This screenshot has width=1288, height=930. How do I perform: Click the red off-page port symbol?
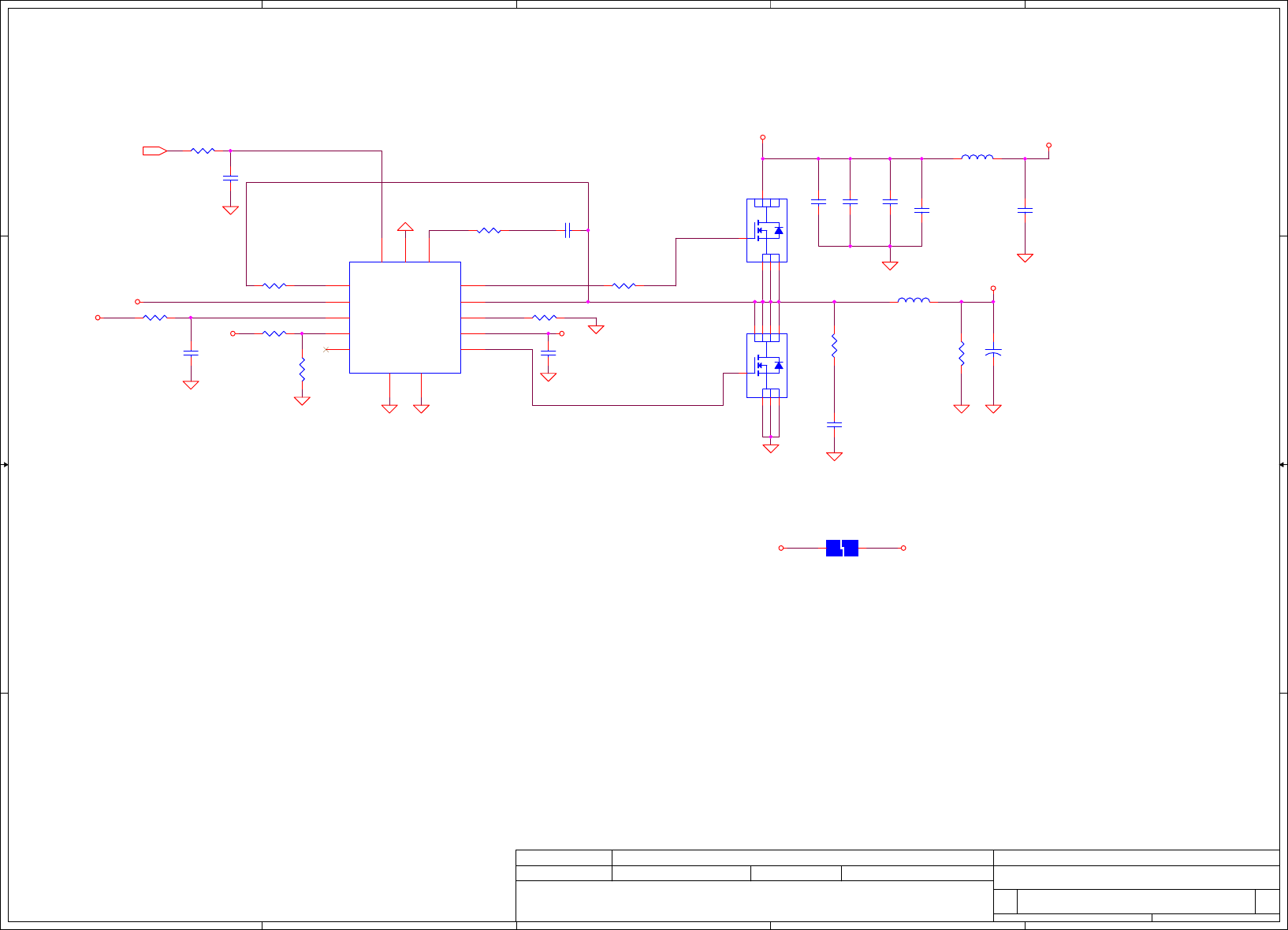pos(154,151)
